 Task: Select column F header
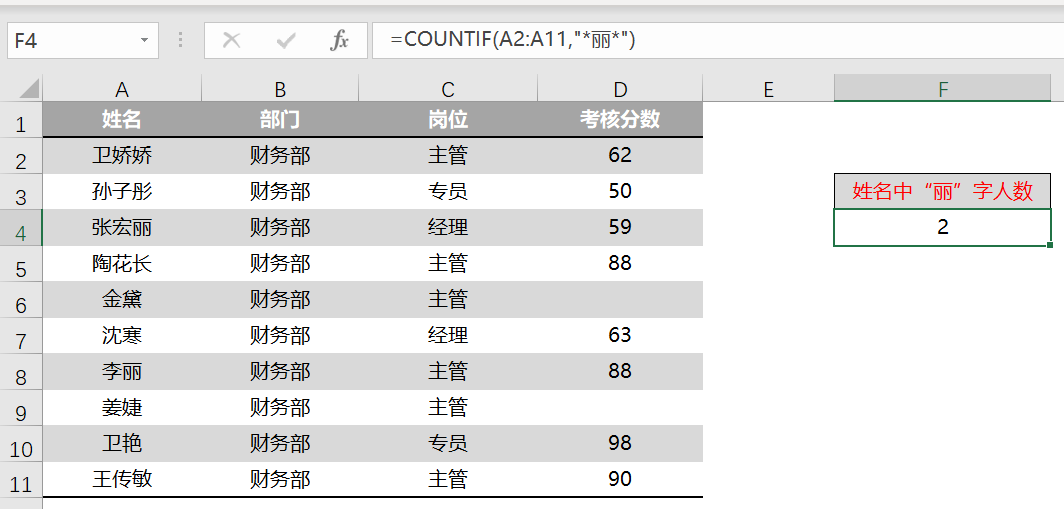pyautogui.click(x=943, y=89)
